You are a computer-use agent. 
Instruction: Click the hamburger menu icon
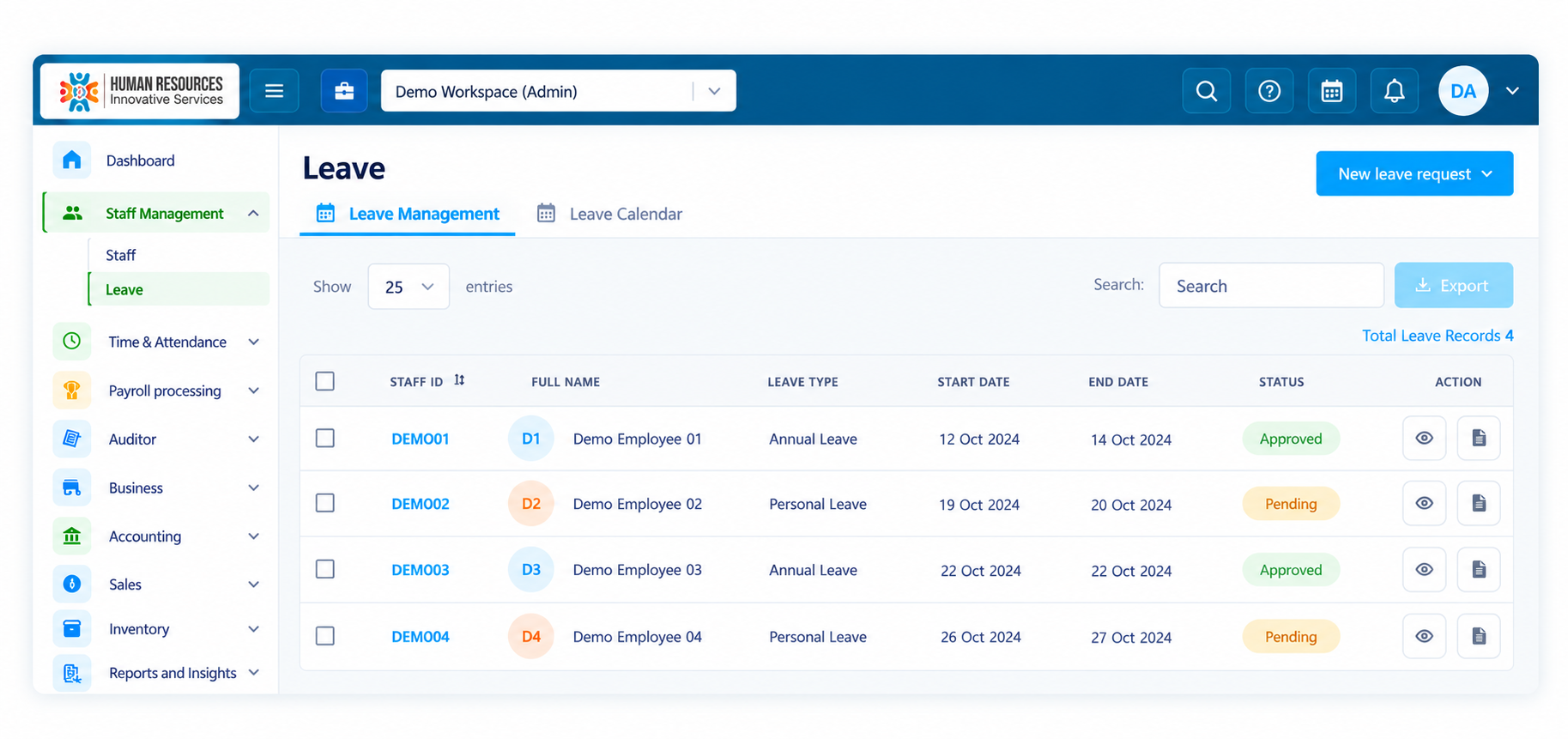274,91
